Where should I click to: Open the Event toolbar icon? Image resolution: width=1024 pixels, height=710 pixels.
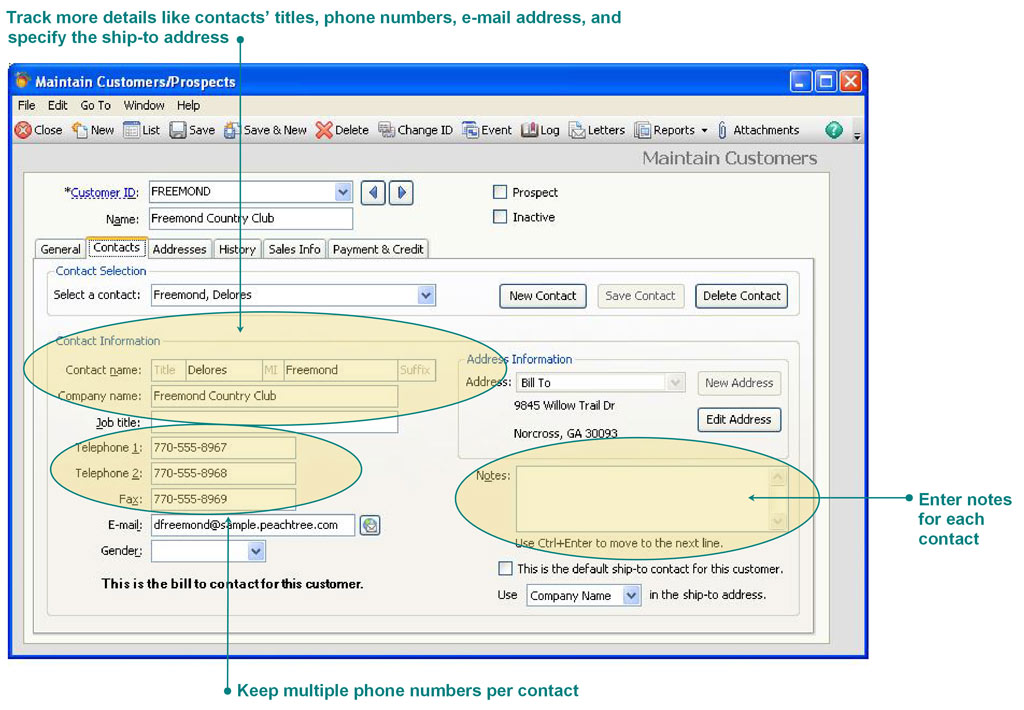tap(470, 130)
